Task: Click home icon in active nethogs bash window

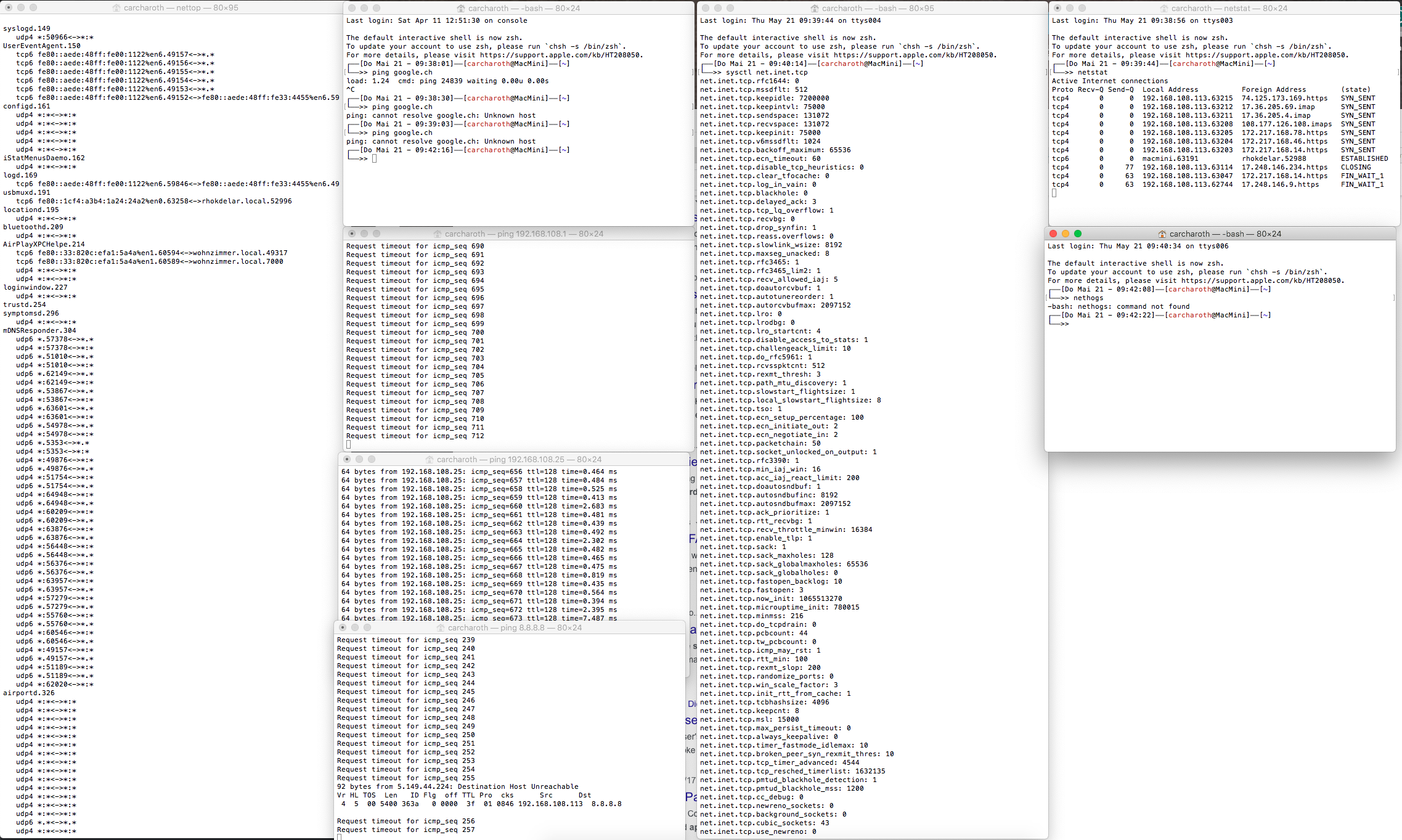Action: (1162, 234)
